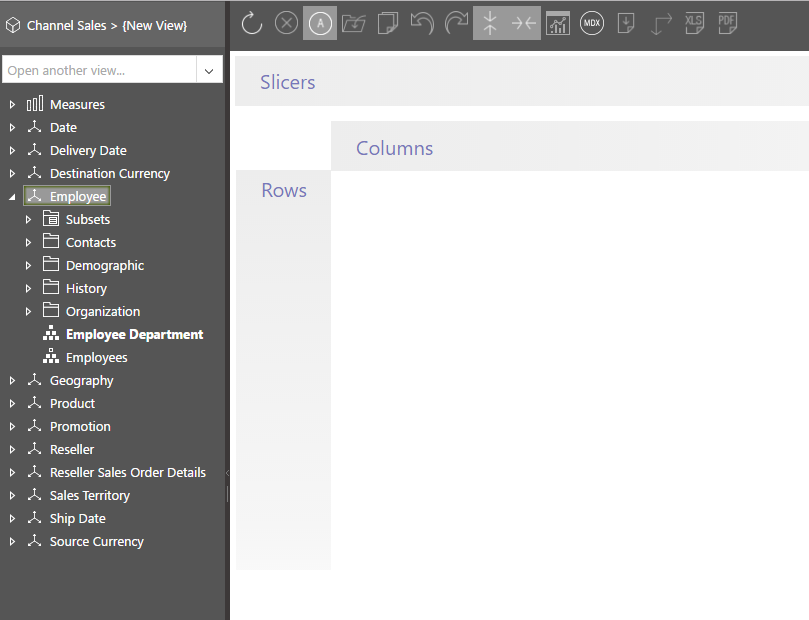
Task: Expand the Subsets folder
Action: click(28, 220)
